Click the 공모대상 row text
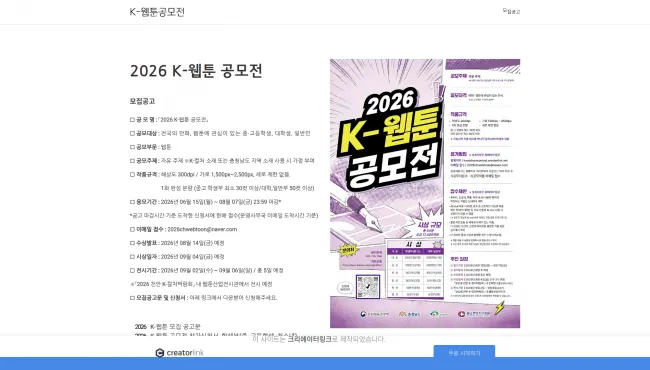650x370 pixels. coord(220,133)
